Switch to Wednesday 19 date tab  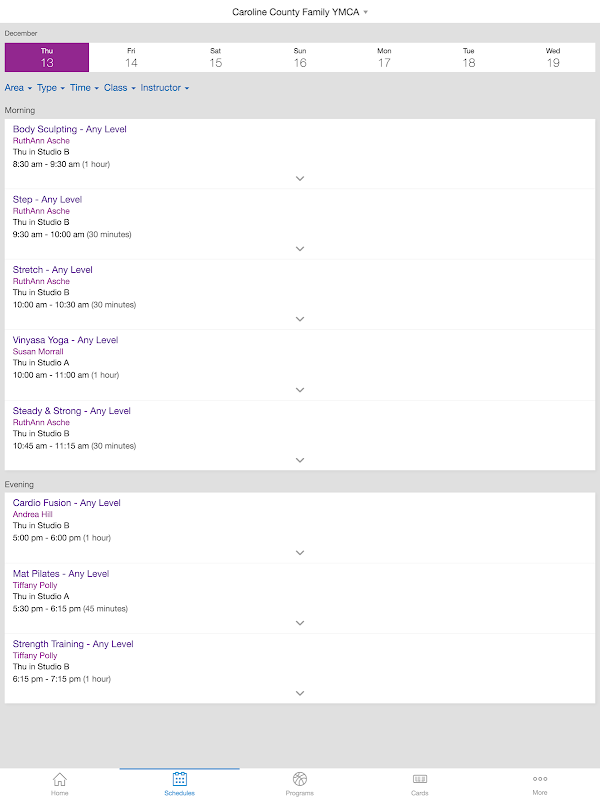pos(553,58)
